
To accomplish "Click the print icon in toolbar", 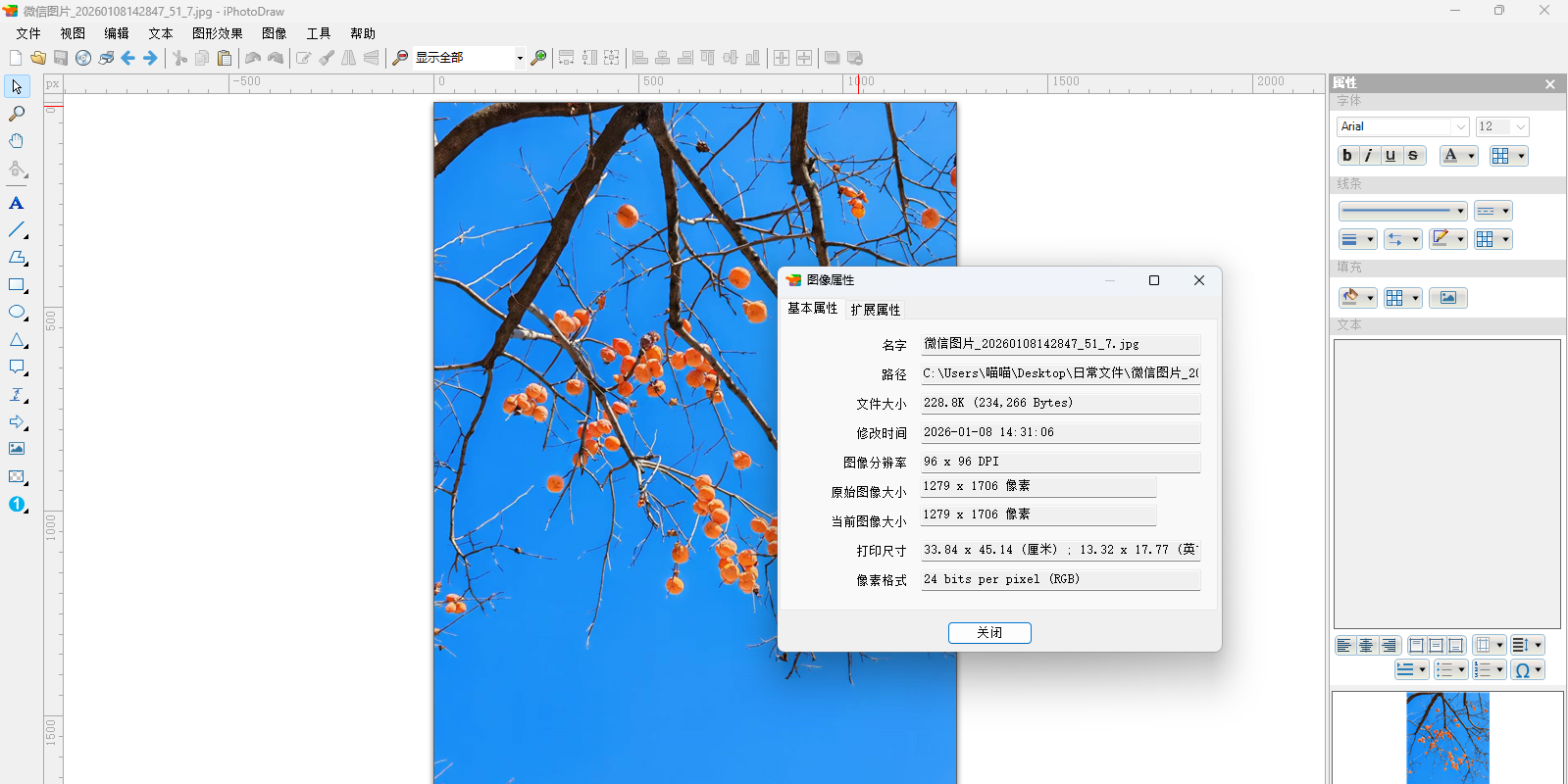I will coord(106,58).
